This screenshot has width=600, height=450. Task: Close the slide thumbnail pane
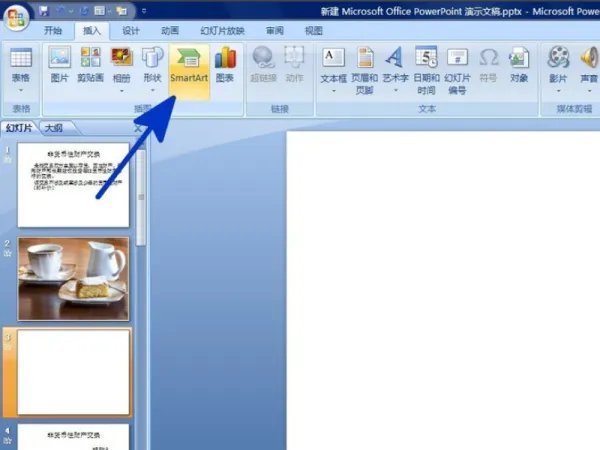pyautogui.click(x=138, y=128)
